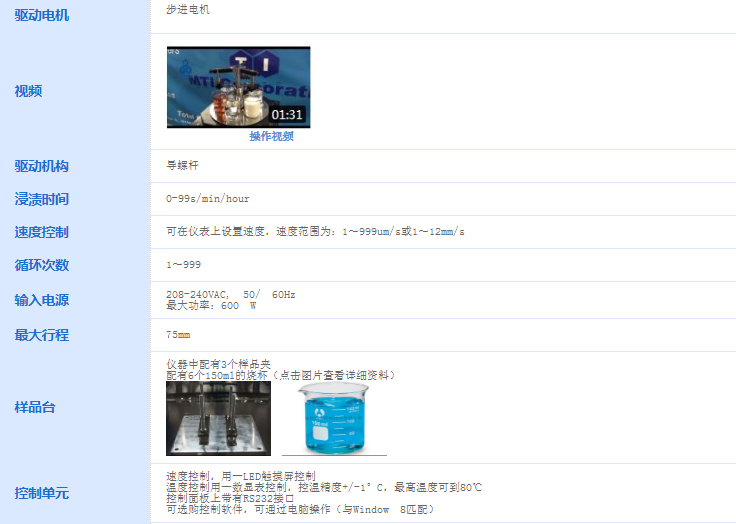This screenshot has height=524, width=736.
Task: Click the 0-99s/min/hour value
Action: point(207,199)
